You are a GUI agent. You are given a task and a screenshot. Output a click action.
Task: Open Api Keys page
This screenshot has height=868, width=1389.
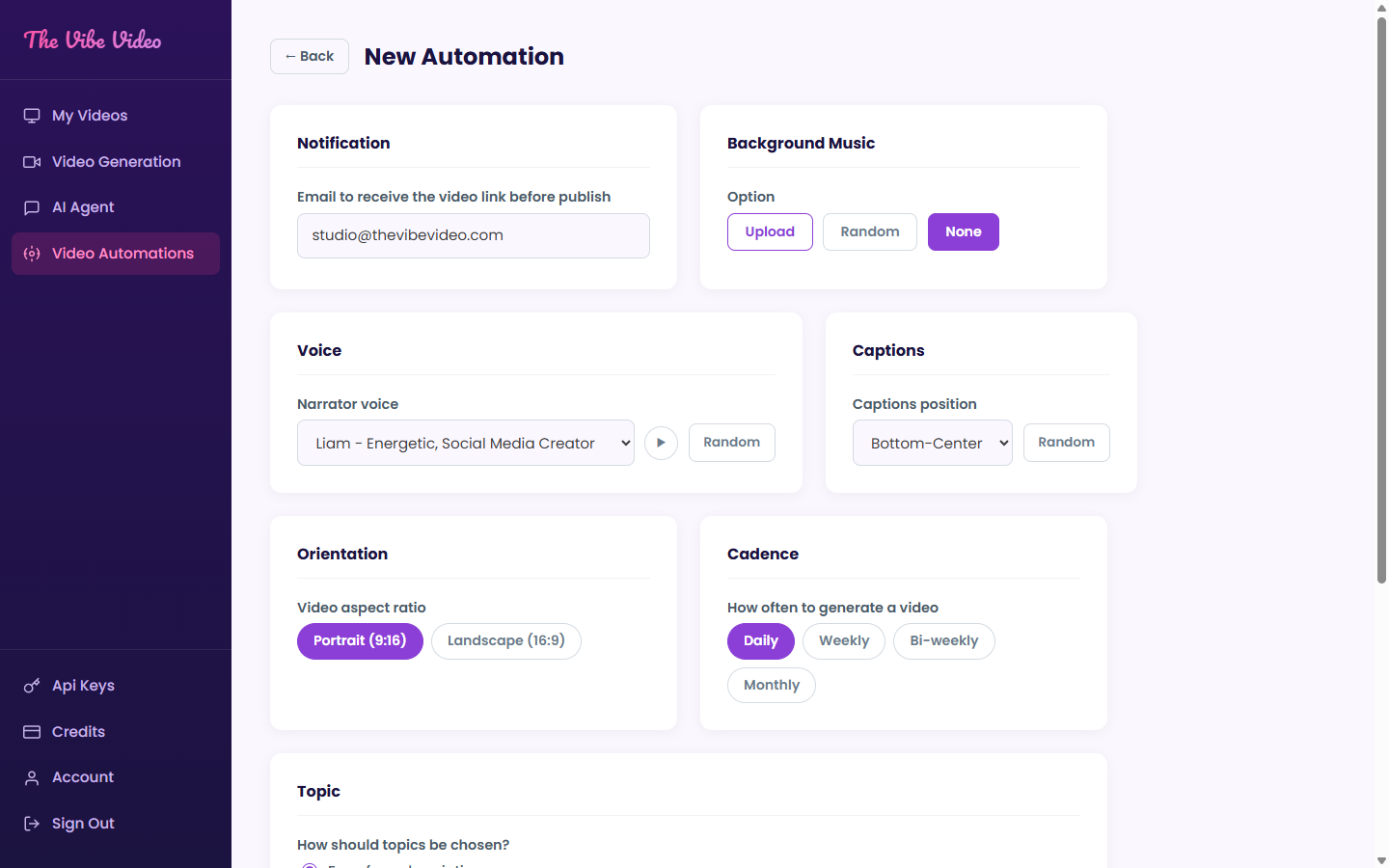point(116,686)
